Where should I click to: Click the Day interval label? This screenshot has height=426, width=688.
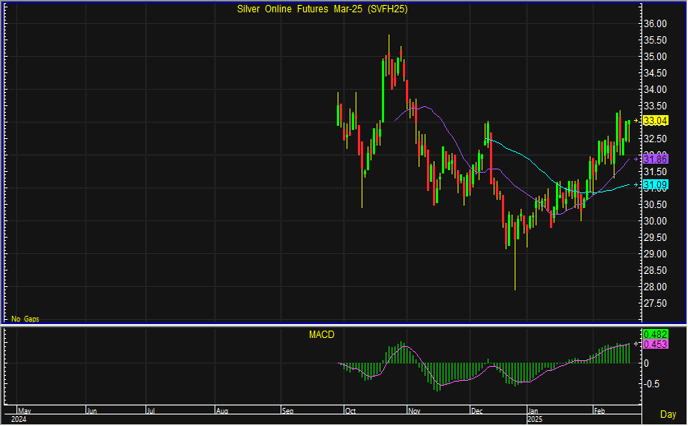(668, 413)
